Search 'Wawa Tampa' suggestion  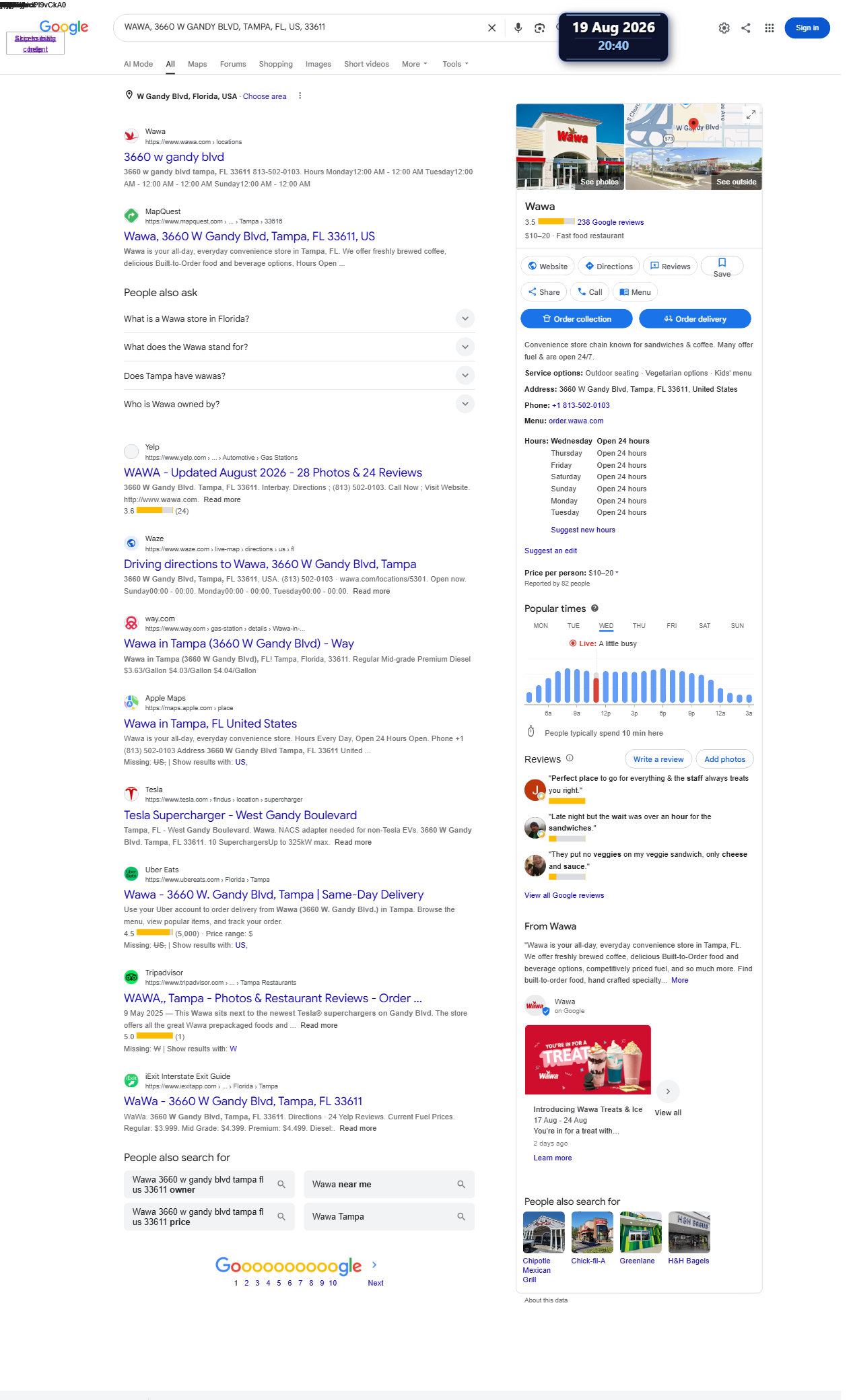389,1216
